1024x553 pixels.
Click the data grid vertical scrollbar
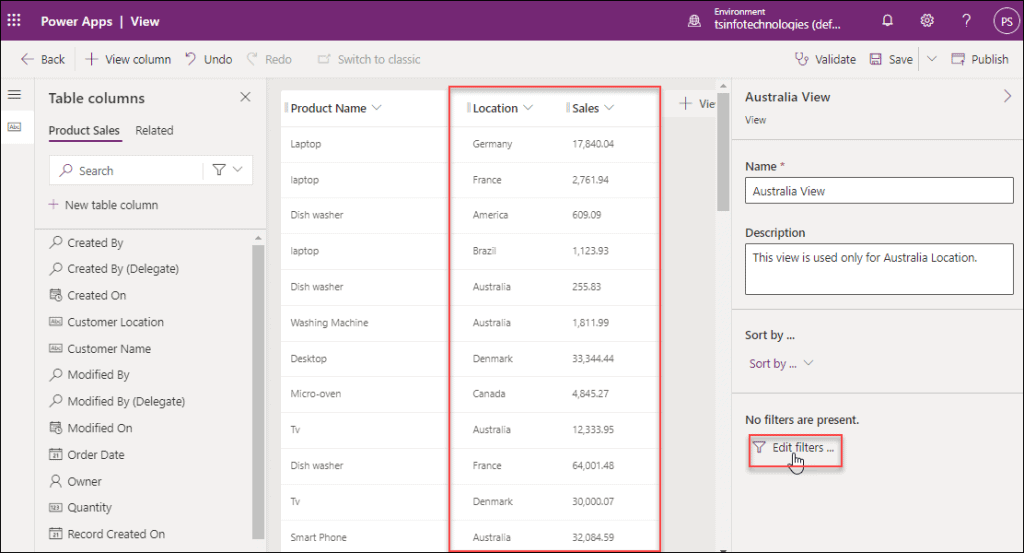[723, 151]
